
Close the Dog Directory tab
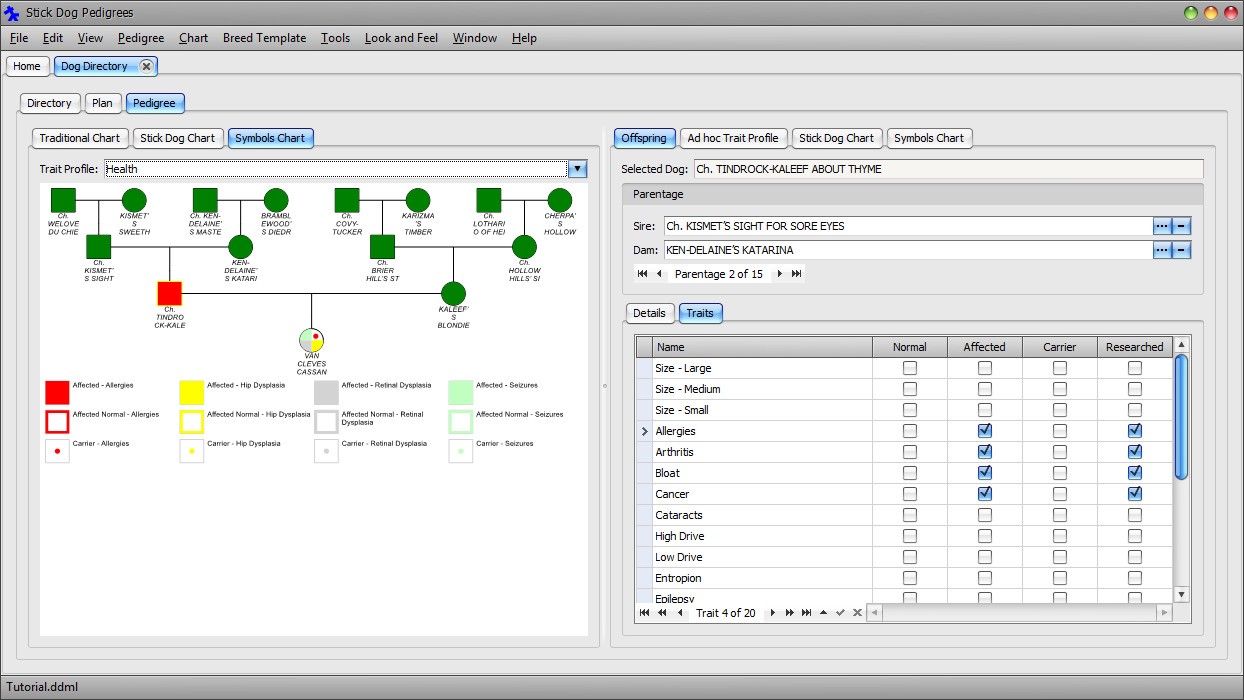[x=146, y=66]
